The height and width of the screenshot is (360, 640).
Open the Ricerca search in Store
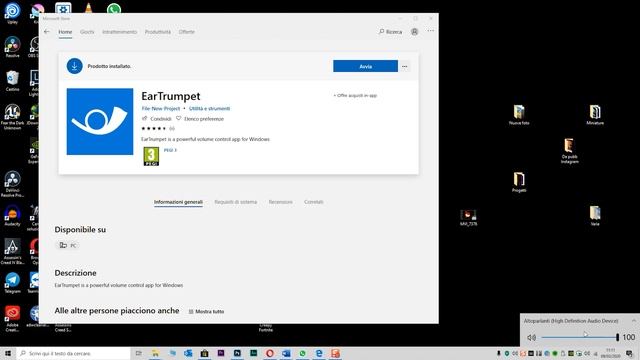point(391,31)
